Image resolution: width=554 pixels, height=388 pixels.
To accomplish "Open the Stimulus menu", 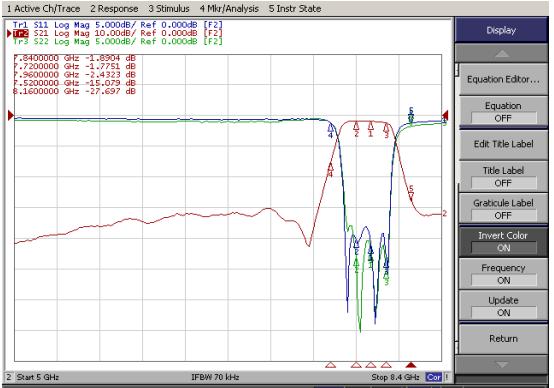I will tap(169, 9).
